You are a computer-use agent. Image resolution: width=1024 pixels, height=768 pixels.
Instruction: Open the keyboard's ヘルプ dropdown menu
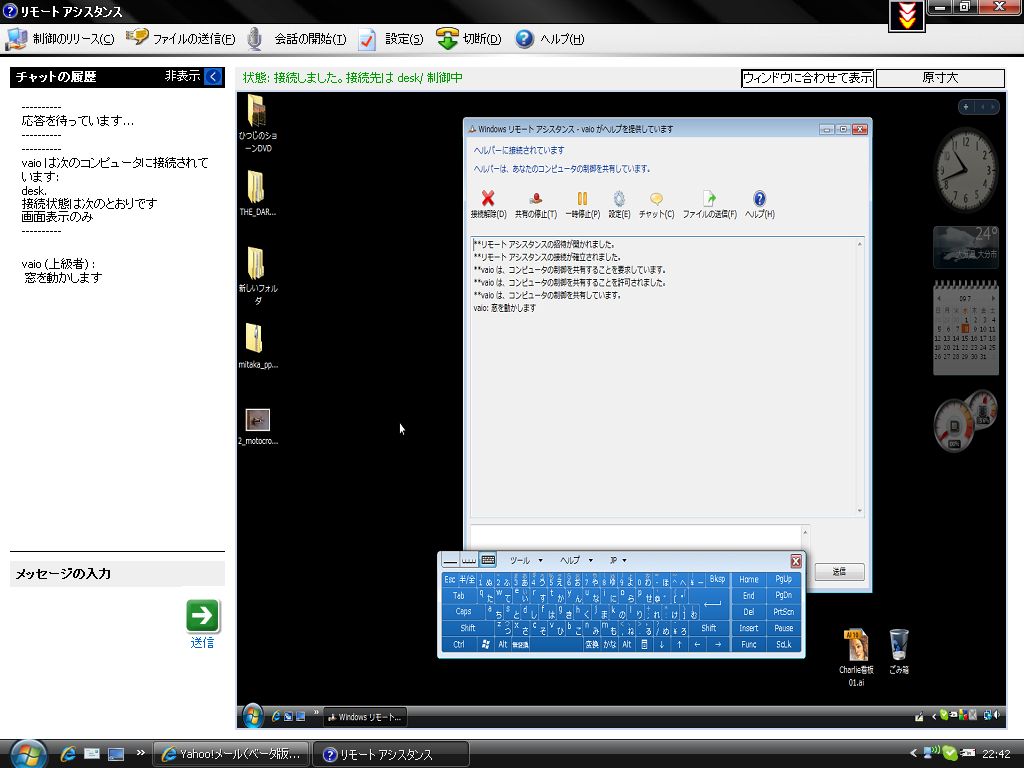[576, 560]
